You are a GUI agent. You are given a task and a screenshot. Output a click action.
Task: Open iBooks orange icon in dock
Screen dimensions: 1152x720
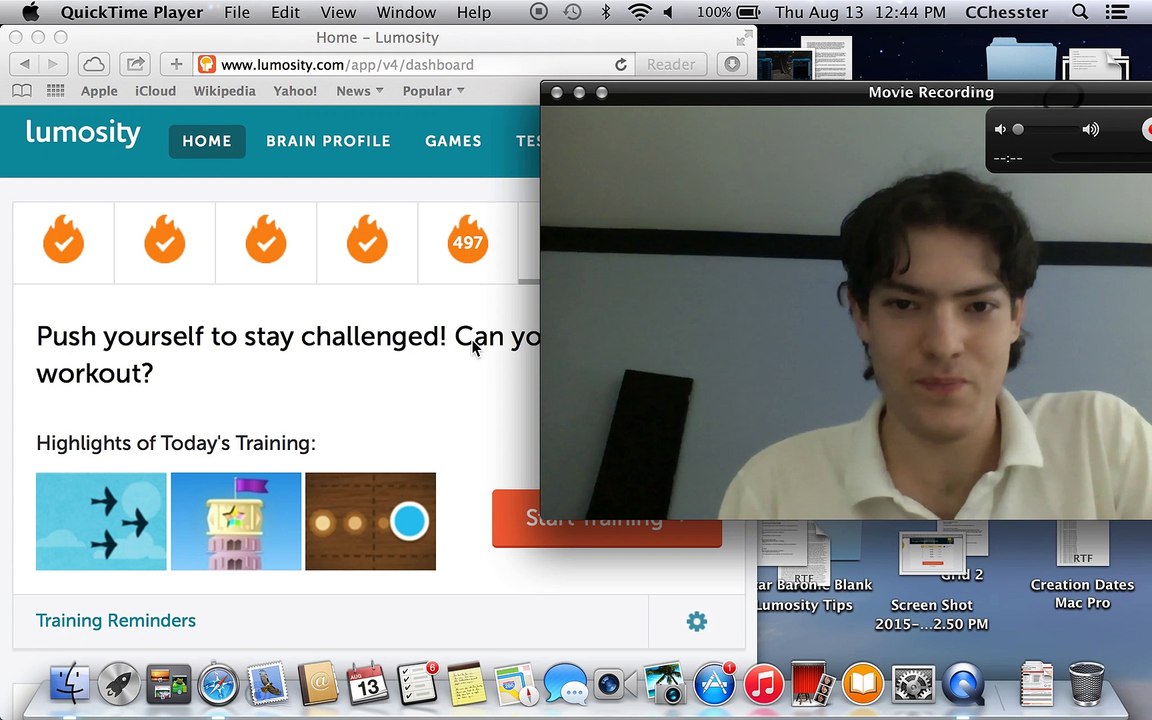click(863, 684)
